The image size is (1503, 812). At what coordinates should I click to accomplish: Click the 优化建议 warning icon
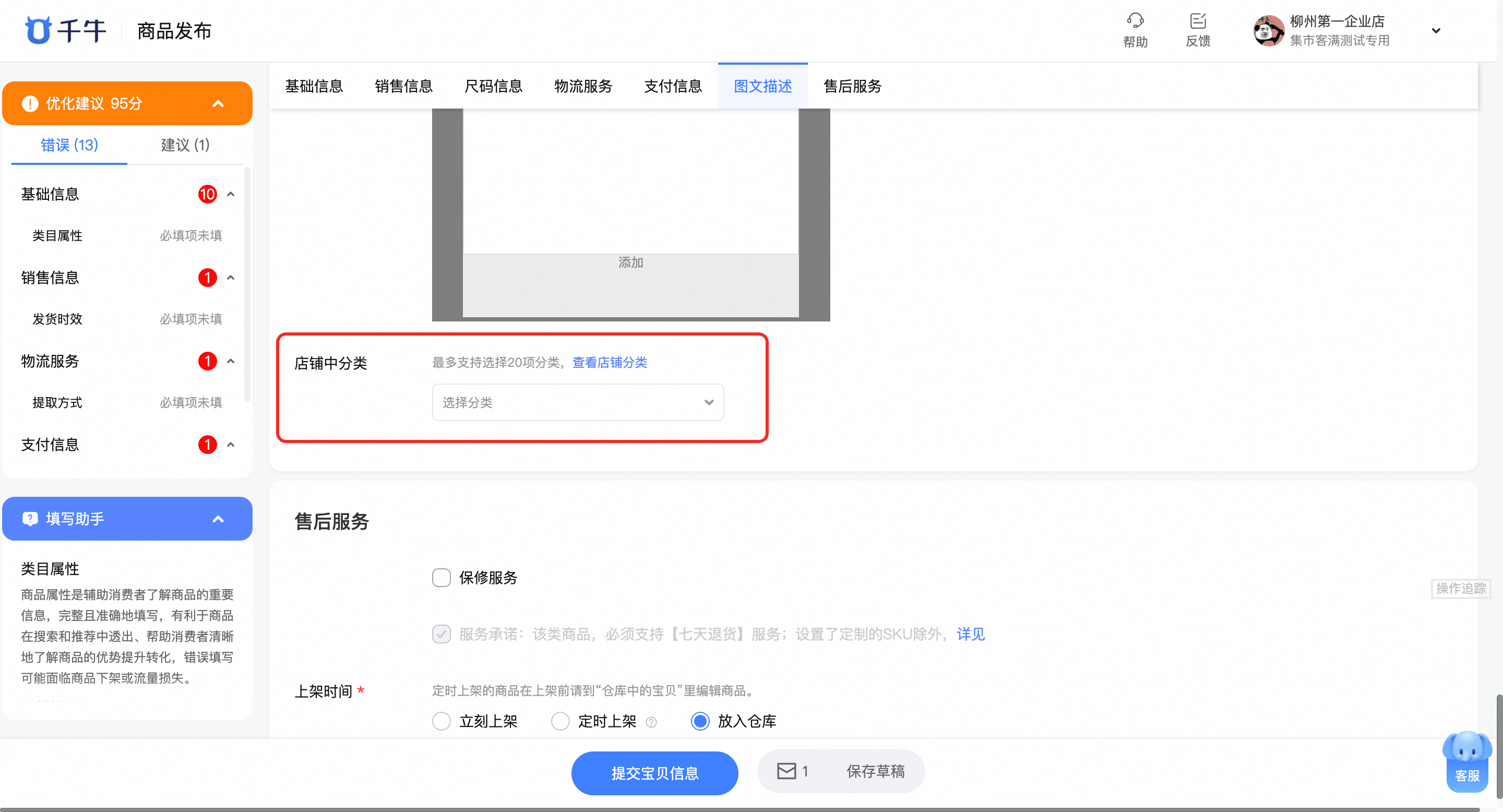click(x=30, y=103)
